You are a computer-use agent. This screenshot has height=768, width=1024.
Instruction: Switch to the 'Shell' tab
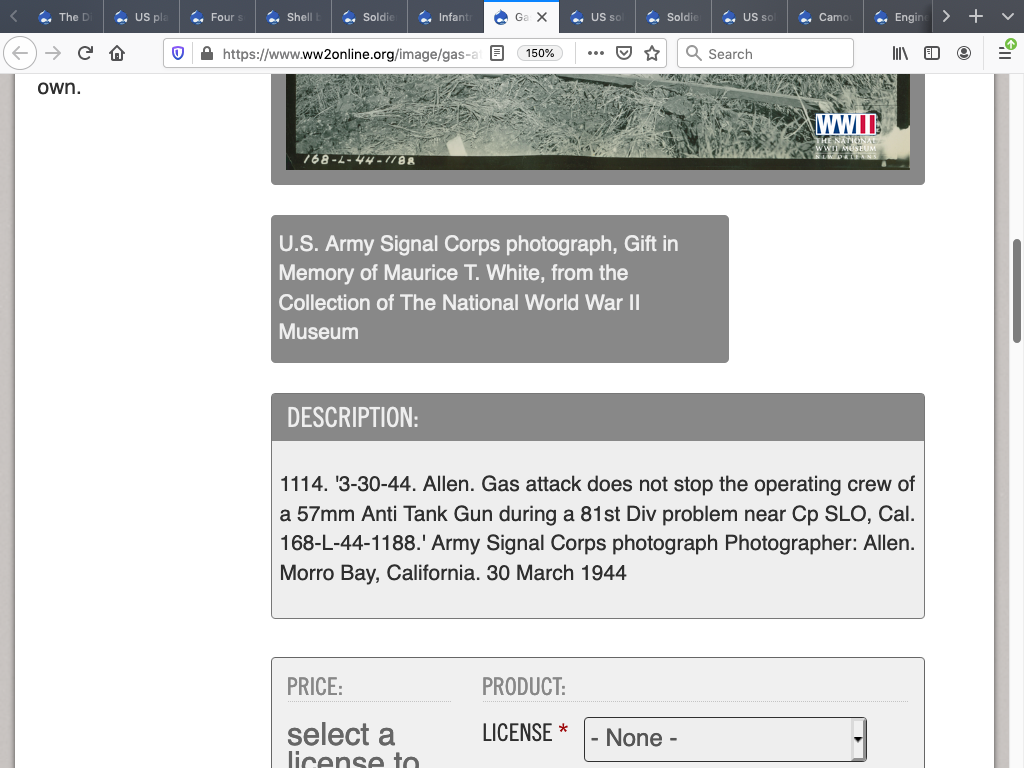coord(297,17)
